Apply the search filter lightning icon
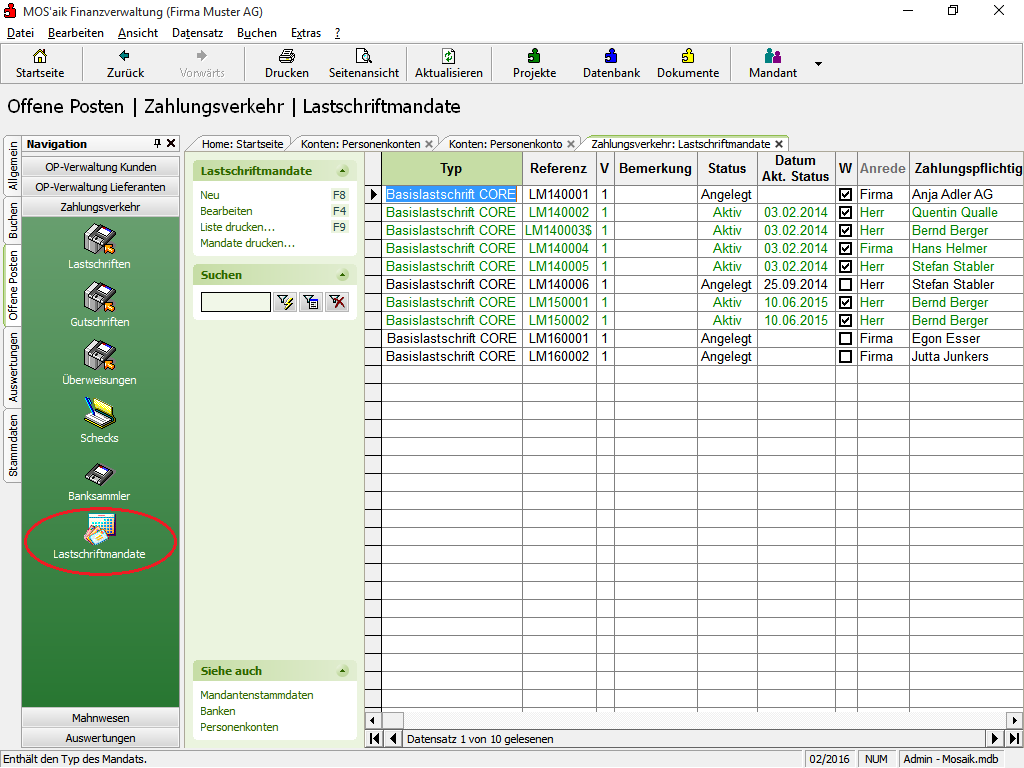Image resolution: width=1024 pixels, height=768 pixels. tap(285, 302)
